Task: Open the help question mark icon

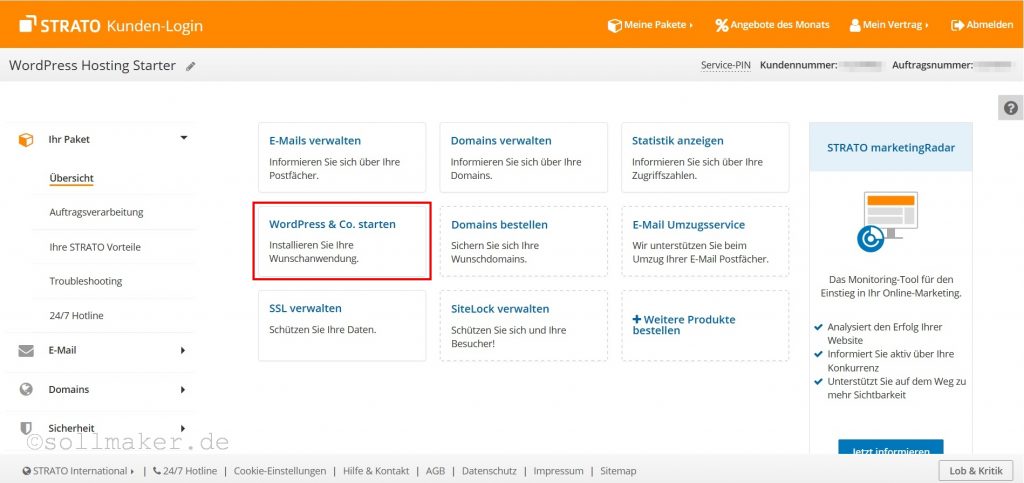Action: (1010, 108)
